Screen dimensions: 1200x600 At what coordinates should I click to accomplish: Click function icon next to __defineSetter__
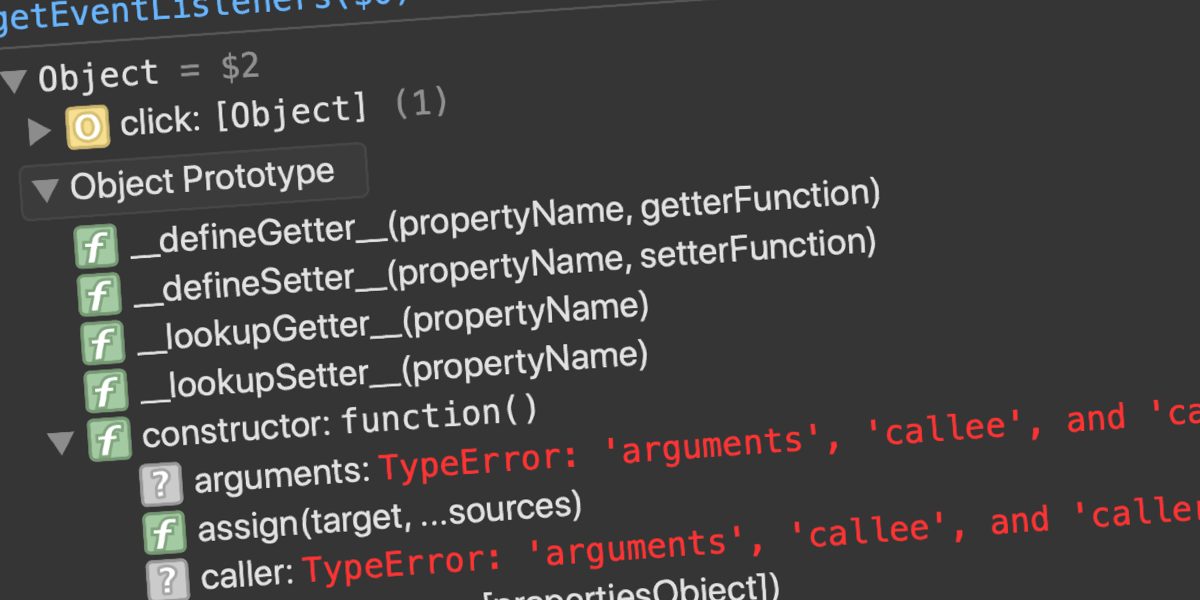pyautogui.click(x=99, y=295)
